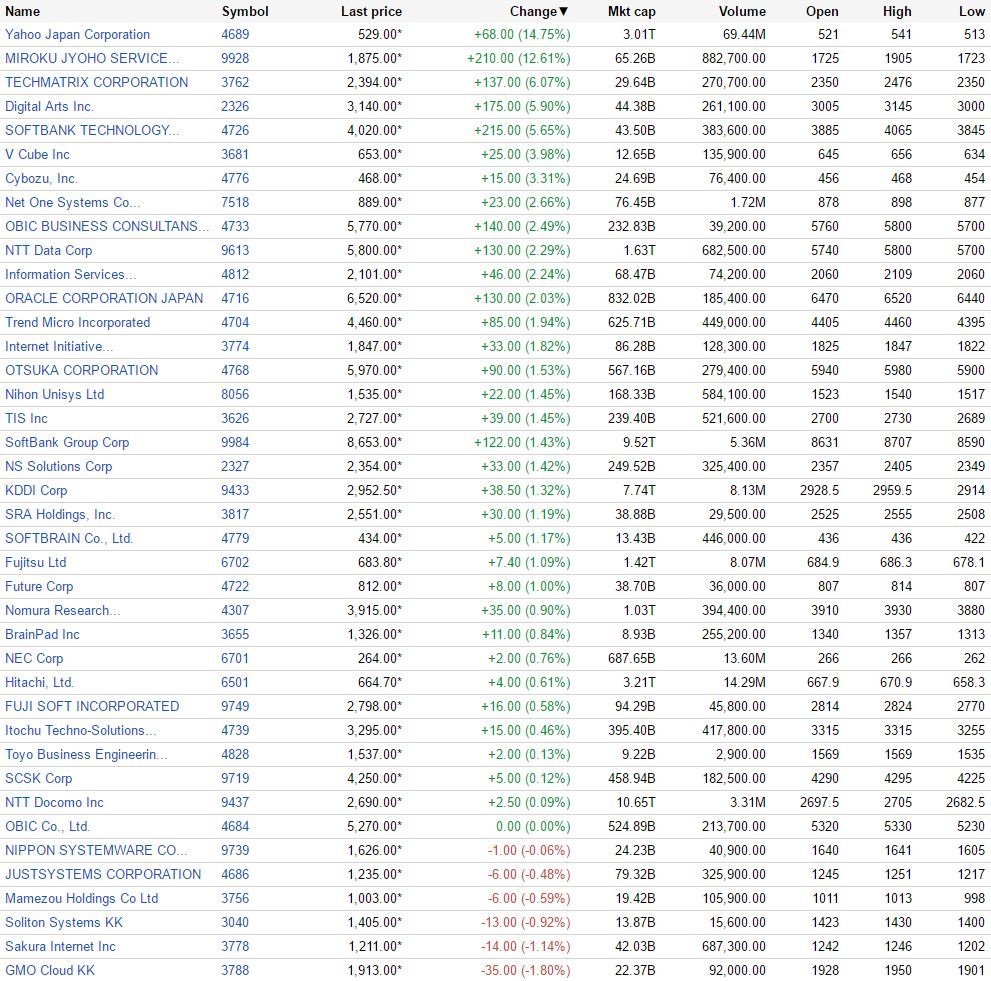Viewport: 991px width, 981px height.
Task: Open the TIS Inc link
Action: pyautogui.click(x=26, y=419)
